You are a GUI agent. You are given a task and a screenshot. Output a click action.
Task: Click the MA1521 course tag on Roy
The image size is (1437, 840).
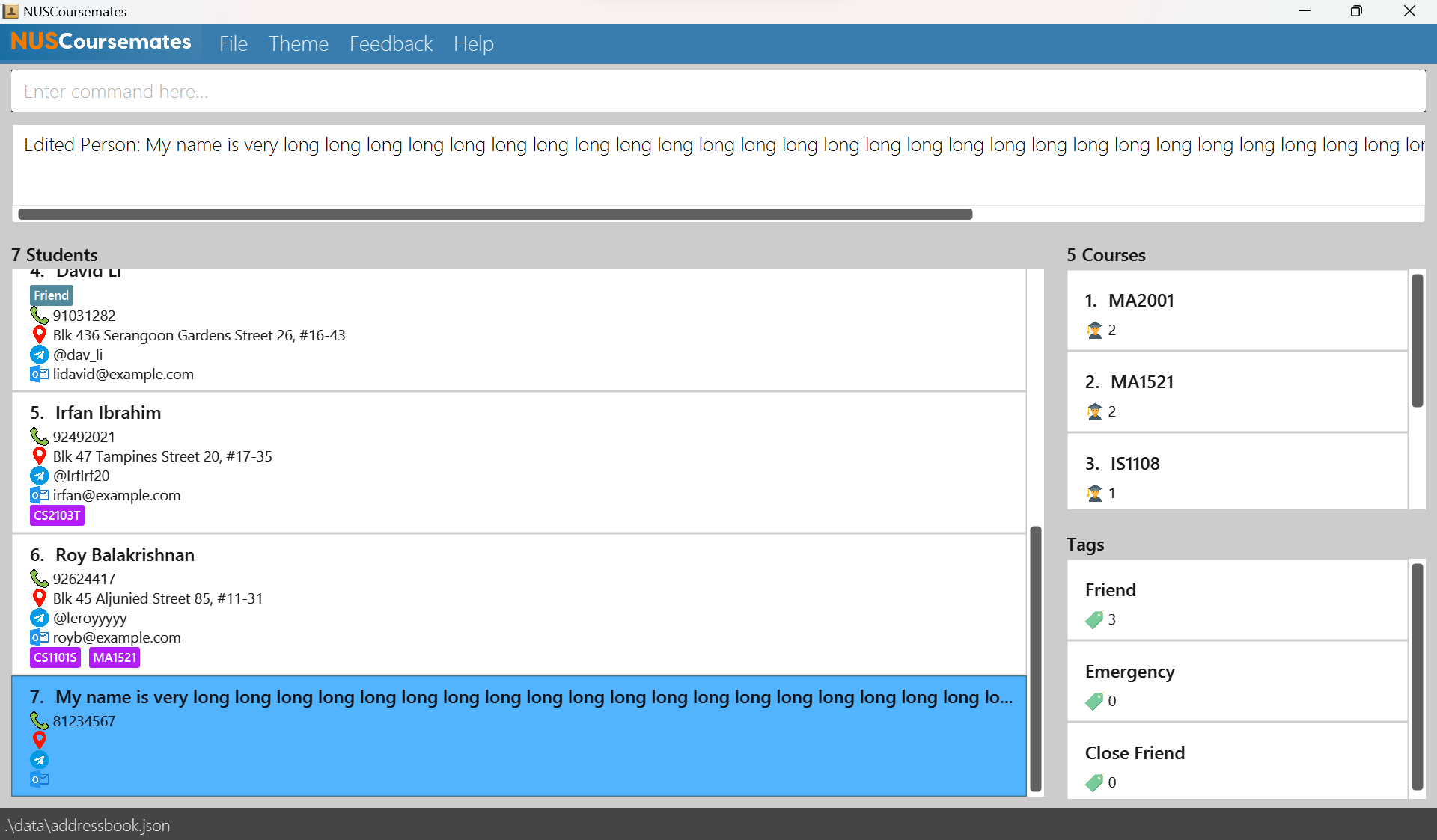(115, 657)
